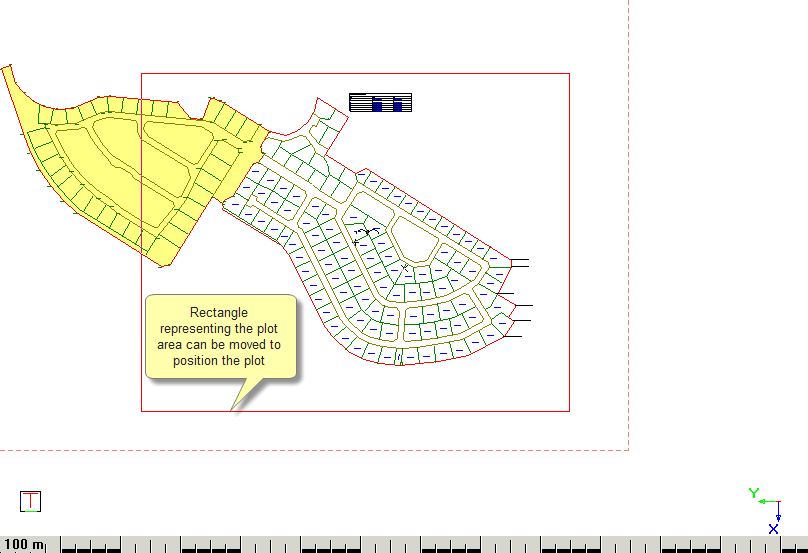808x553 pixels.
Task: Select the large empty block in white subdivision
Action: (x=413, y=238)
